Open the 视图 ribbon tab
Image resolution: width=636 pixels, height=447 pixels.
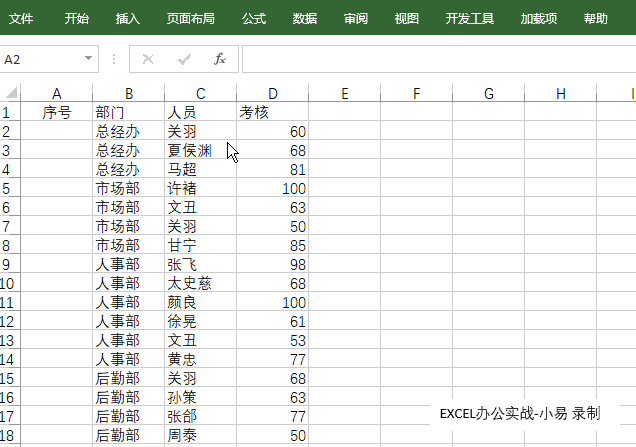tap(406, 18)
